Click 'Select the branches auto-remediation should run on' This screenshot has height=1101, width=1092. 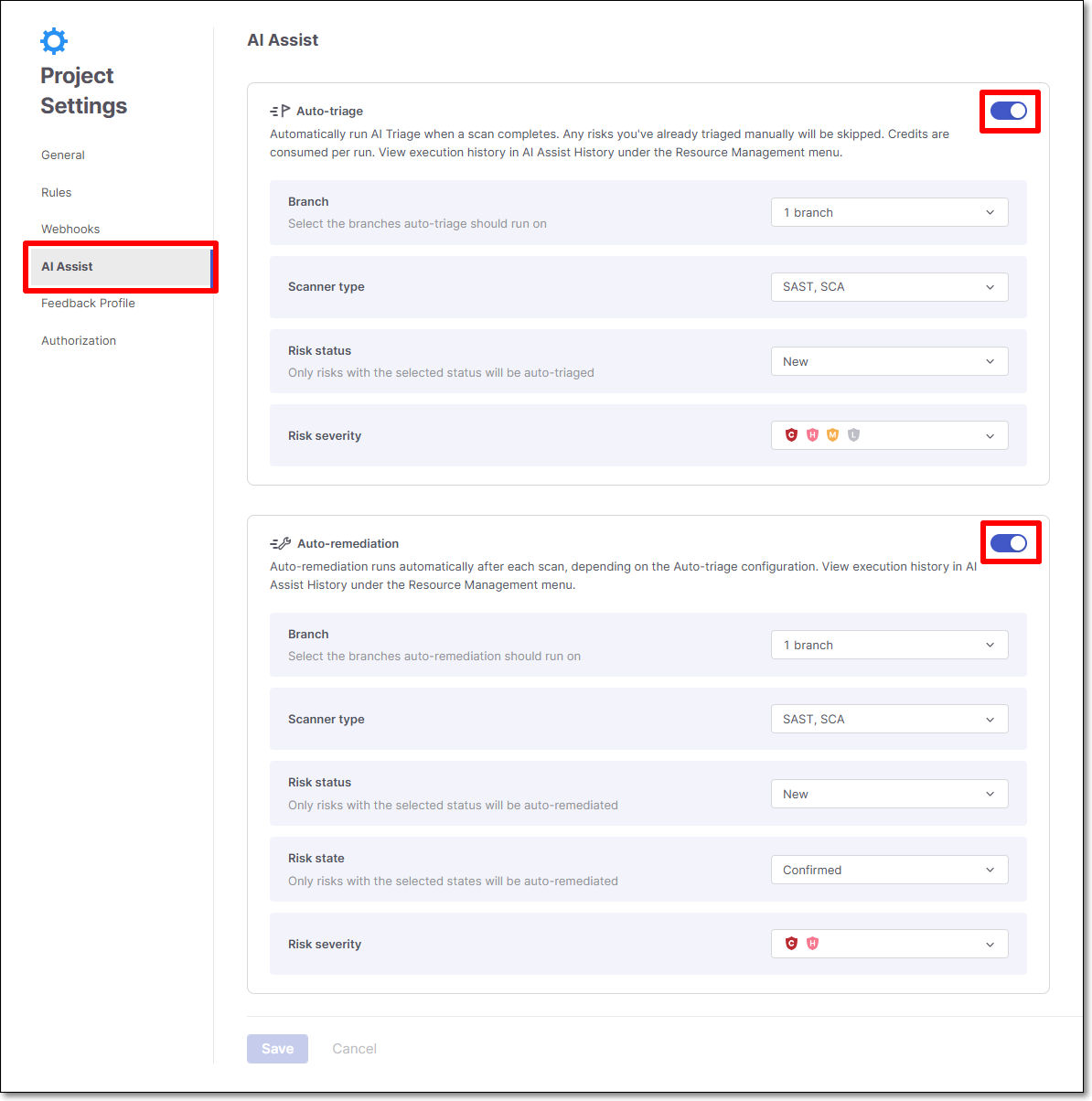[434, 657]
